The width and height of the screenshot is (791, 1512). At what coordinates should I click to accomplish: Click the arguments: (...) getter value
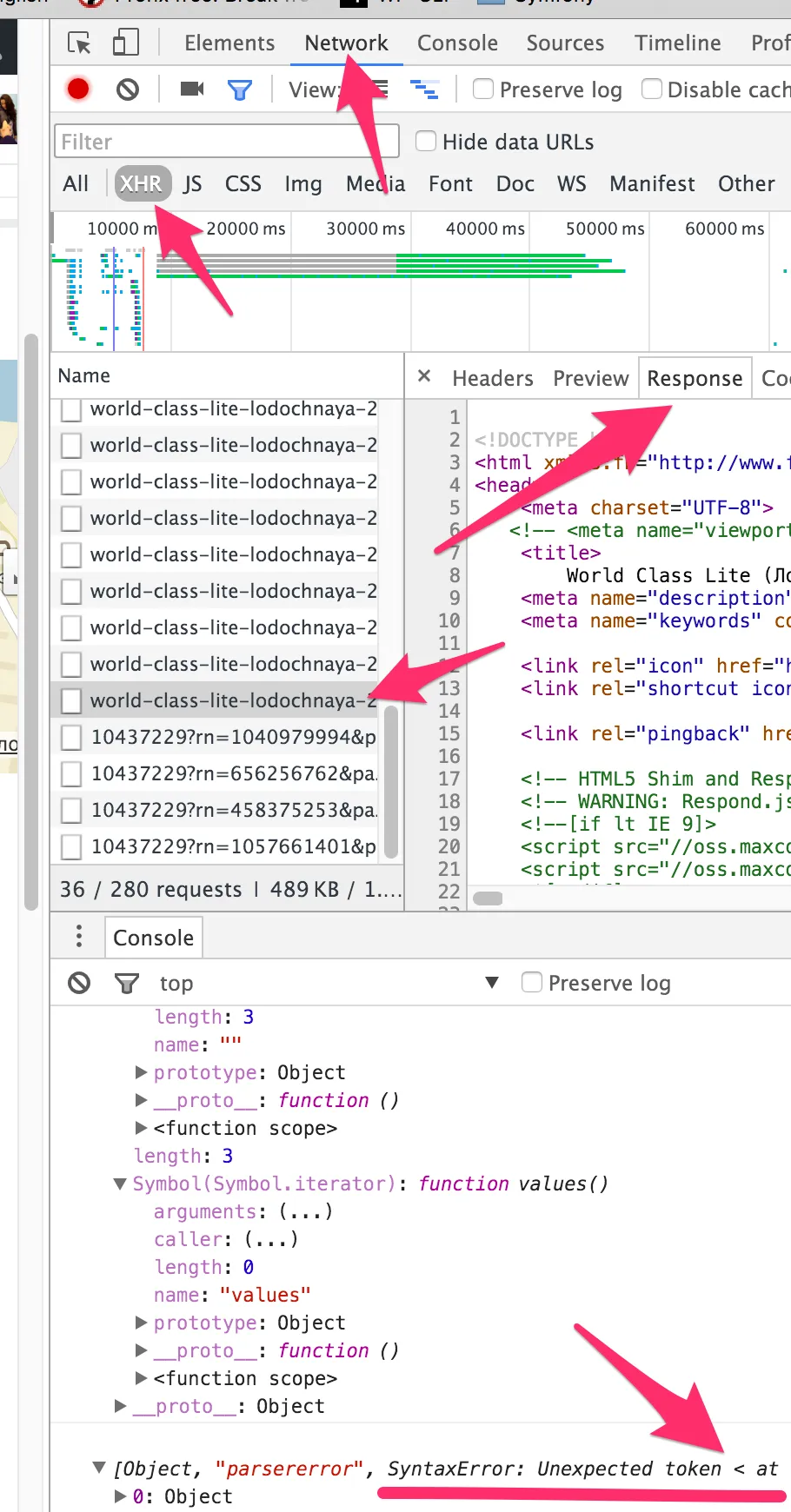[306, 1210]
